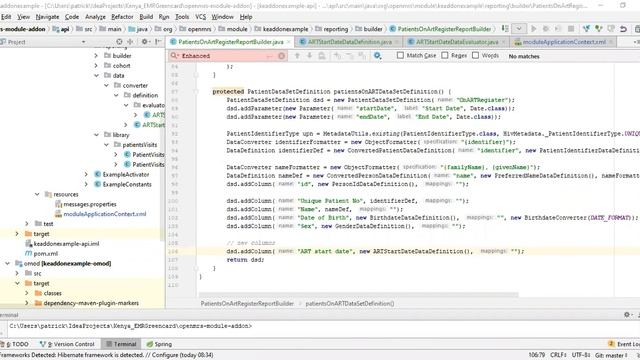
Task: Click patientsOnARTDataSetDefinition() editor breadcrumb
Action: point(350,303)
